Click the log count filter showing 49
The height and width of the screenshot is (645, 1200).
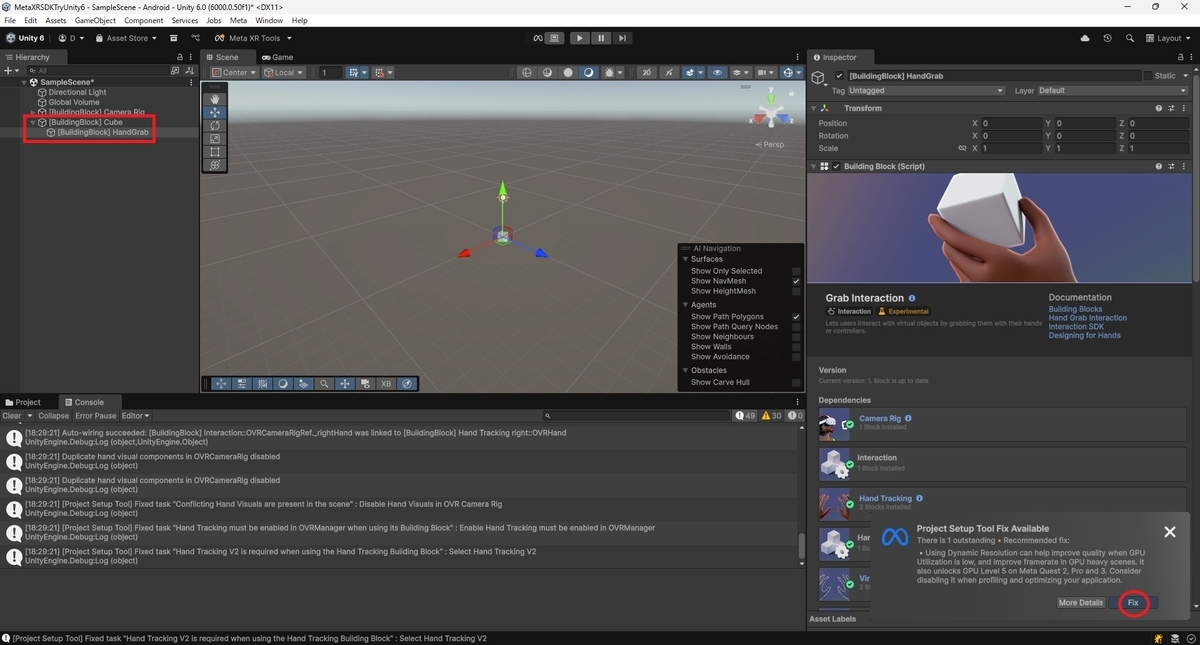tap(746, 415)
